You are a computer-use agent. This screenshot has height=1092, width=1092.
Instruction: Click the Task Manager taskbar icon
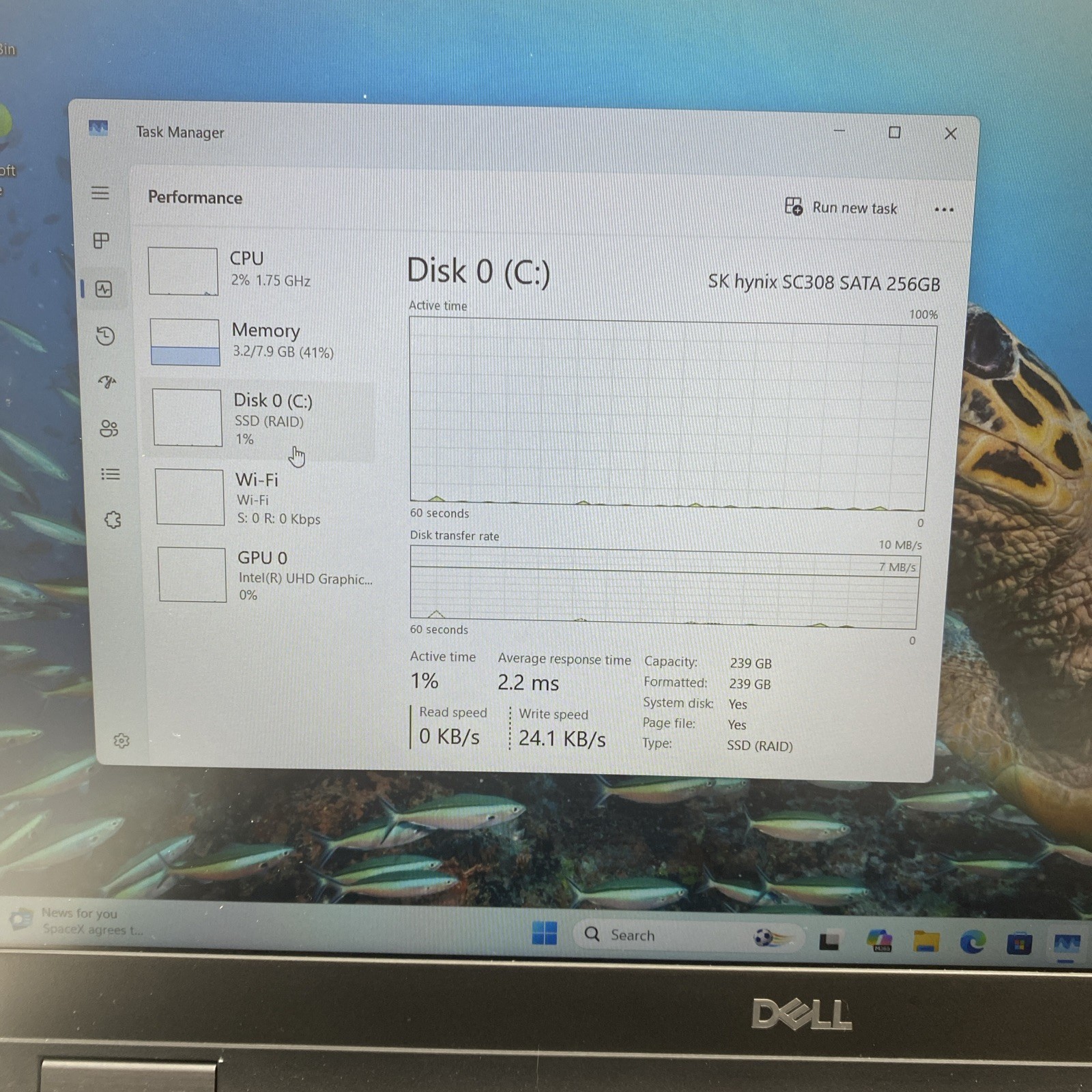(x=1066, y=945)
